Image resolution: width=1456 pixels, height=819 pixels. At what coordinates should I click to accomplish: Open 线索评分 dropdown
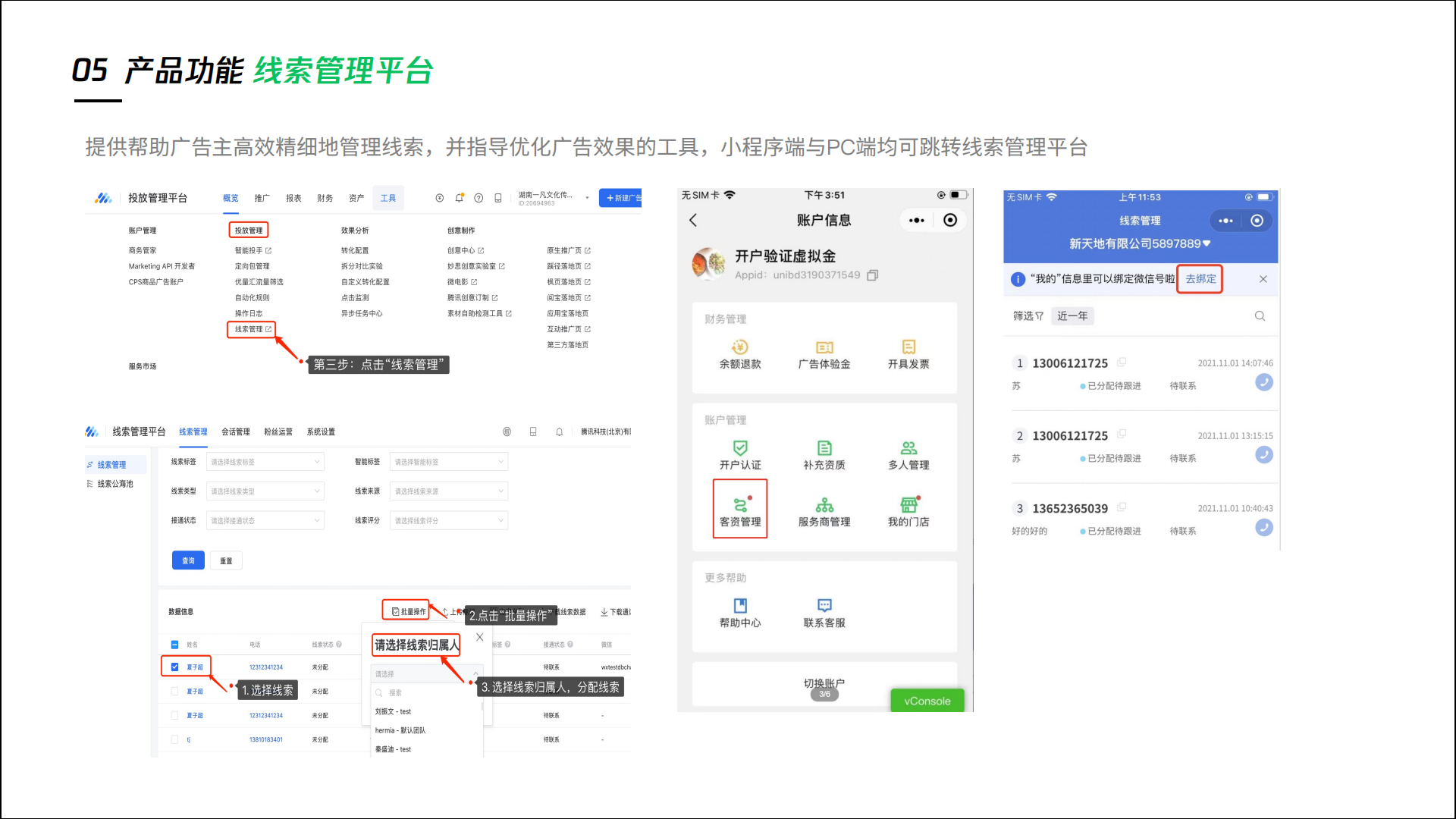coord(449,521)
